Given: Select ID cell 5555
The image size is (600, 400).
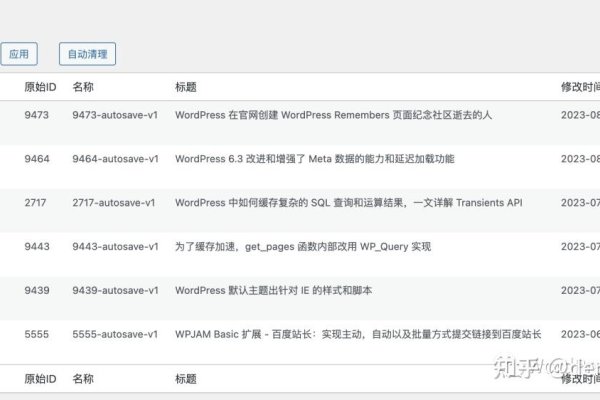Looking at the screenshot, I should [x=37, y=335].
